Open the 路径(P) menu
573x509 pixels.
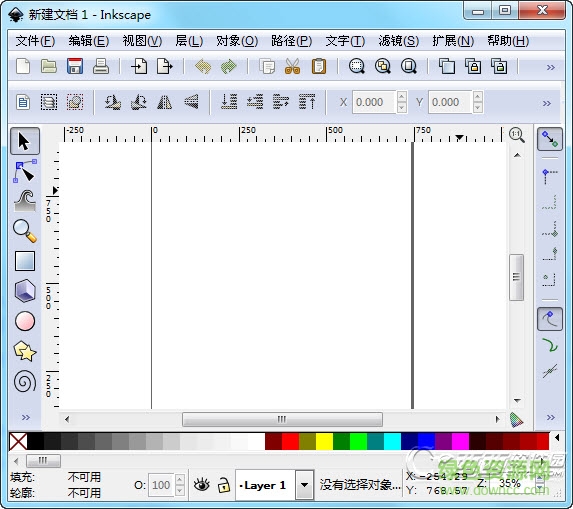(x=291, y=41)
